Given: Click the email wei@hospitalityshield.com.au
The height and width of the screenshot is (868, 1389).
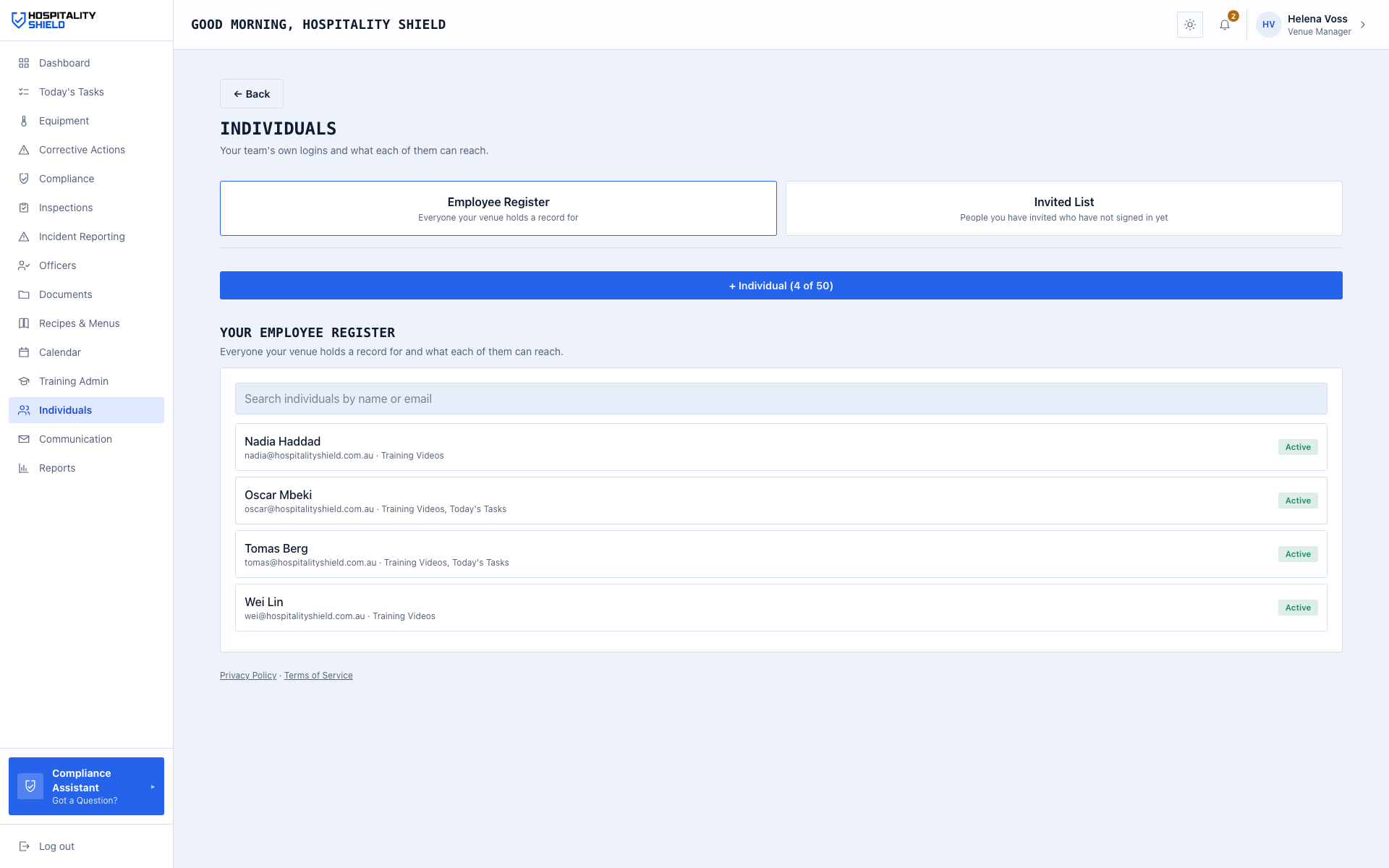Looking at the screenshot, I should click(x=305, y=616).
